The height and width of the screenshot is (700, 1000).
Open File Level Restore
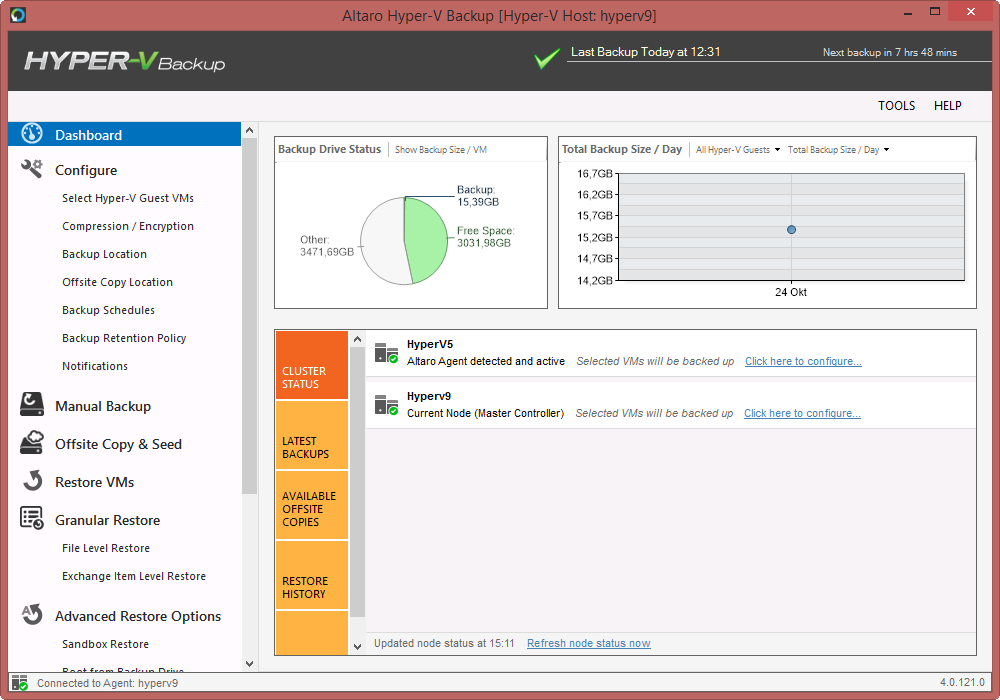(106, 548)
